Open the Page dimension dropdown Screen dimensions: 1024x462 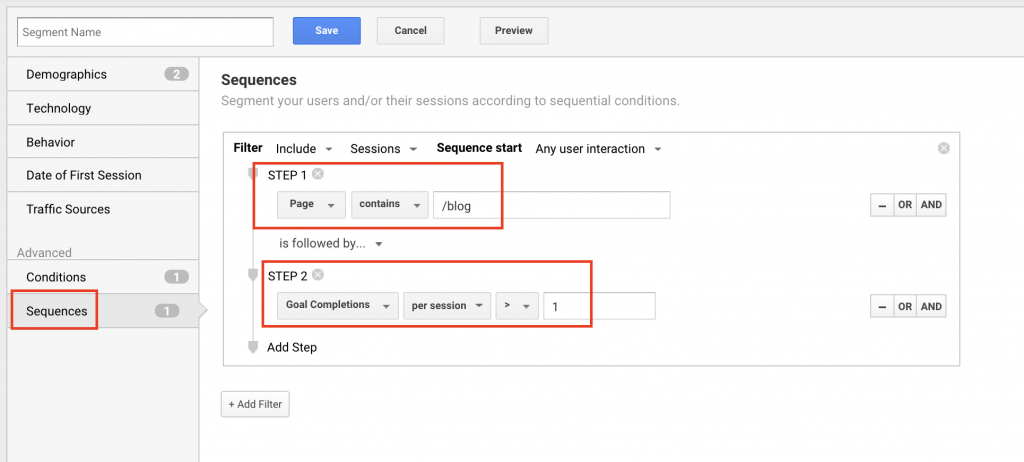pos(310,204)
